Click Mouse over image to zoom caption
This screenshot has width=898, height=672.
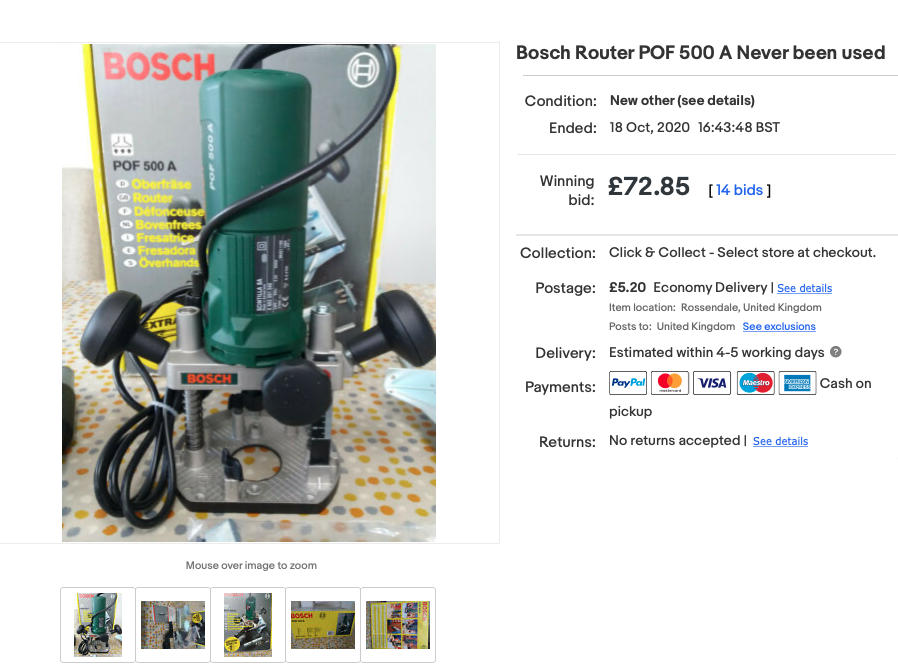(251, 565)
